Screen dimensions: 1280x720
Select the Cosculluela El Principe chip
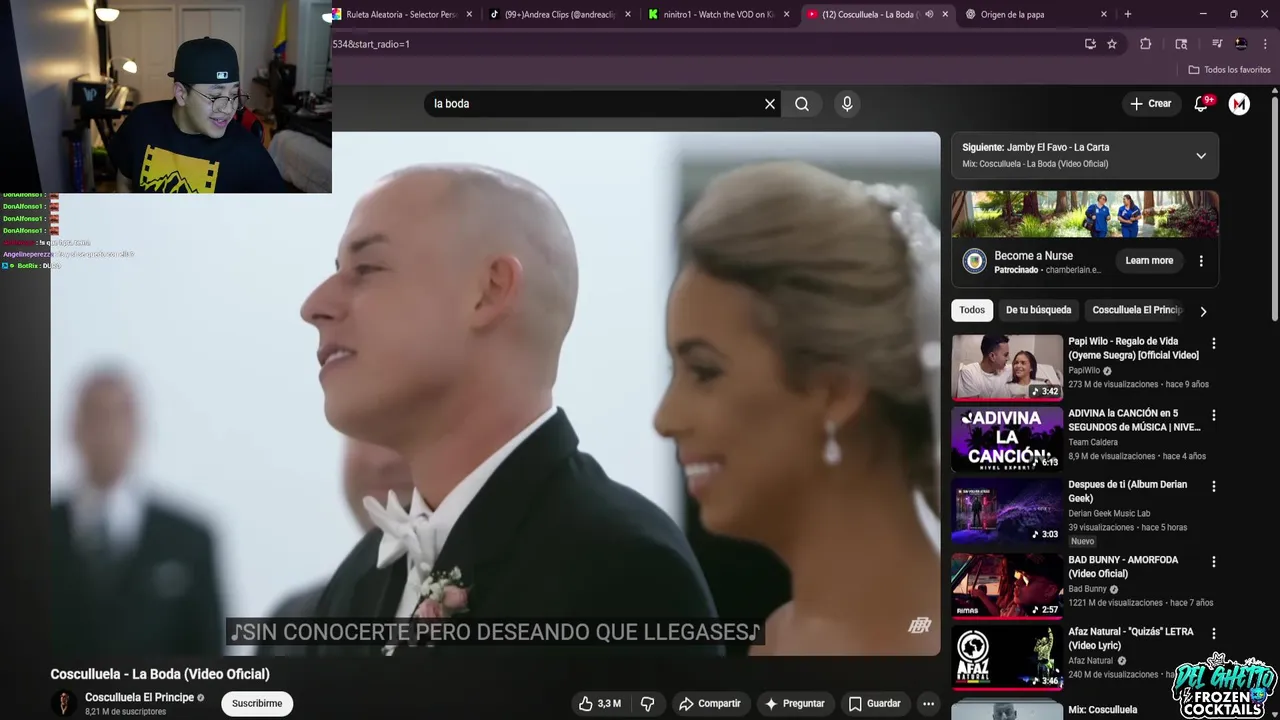pos(1137,310)
